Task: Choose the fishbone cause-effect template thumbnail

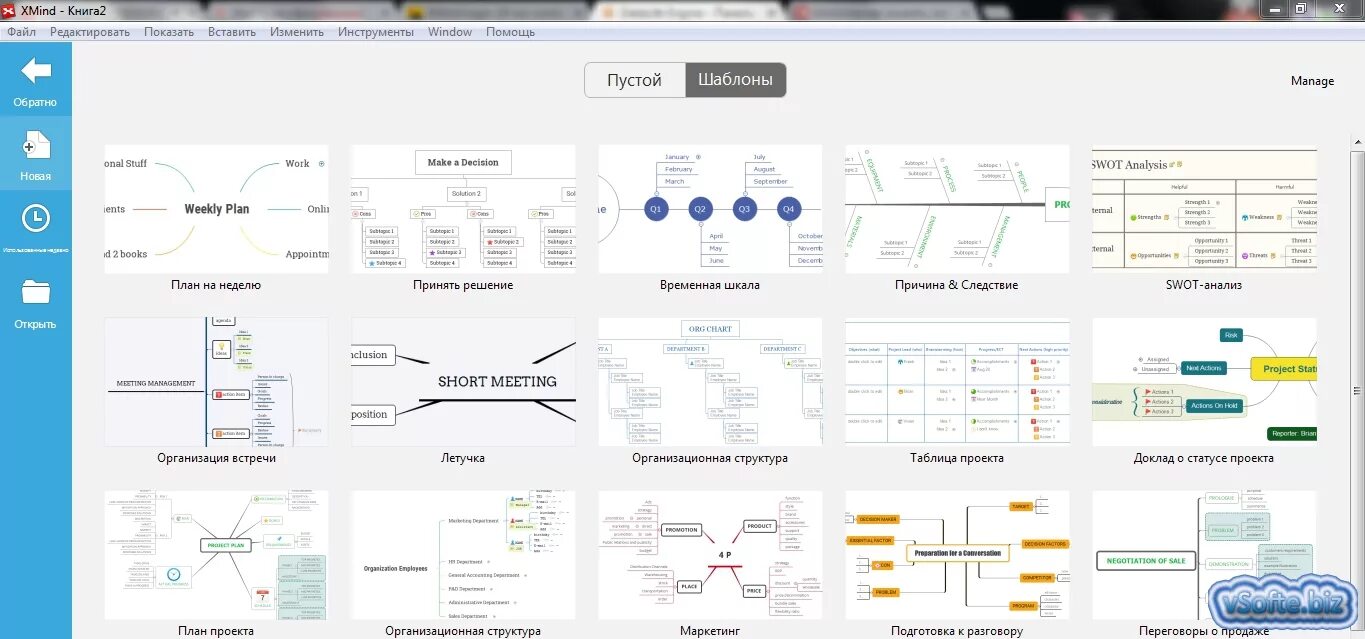Action: pos(957,209)
